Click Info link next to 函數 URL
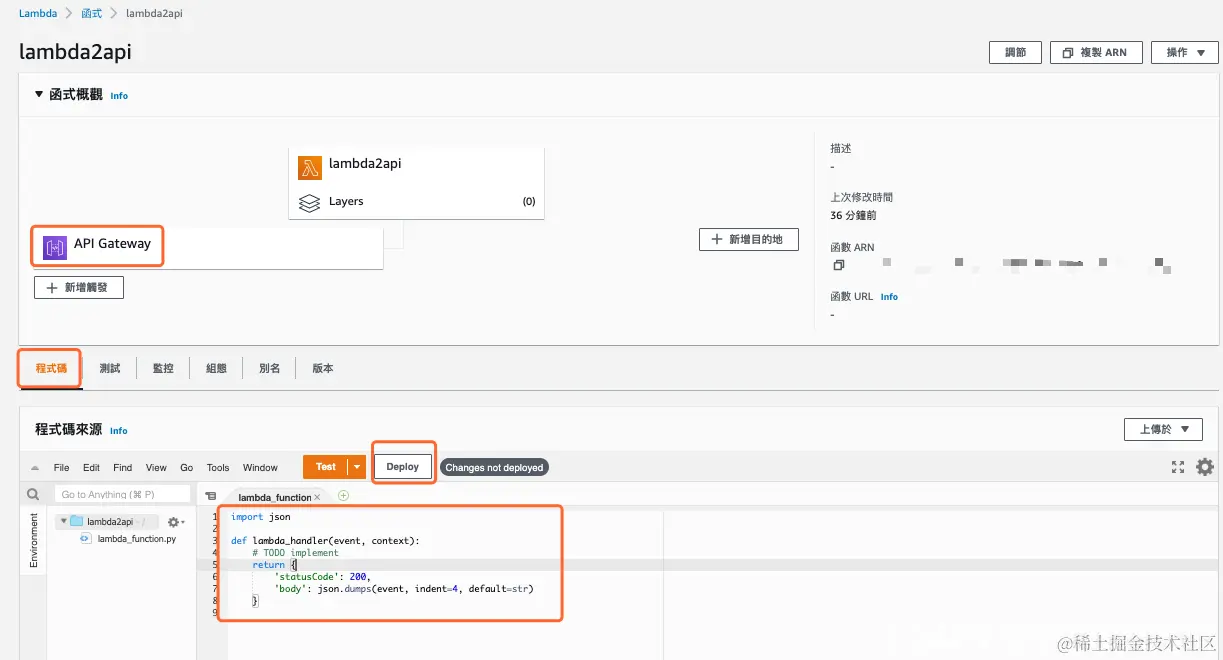 coord(889,297)
